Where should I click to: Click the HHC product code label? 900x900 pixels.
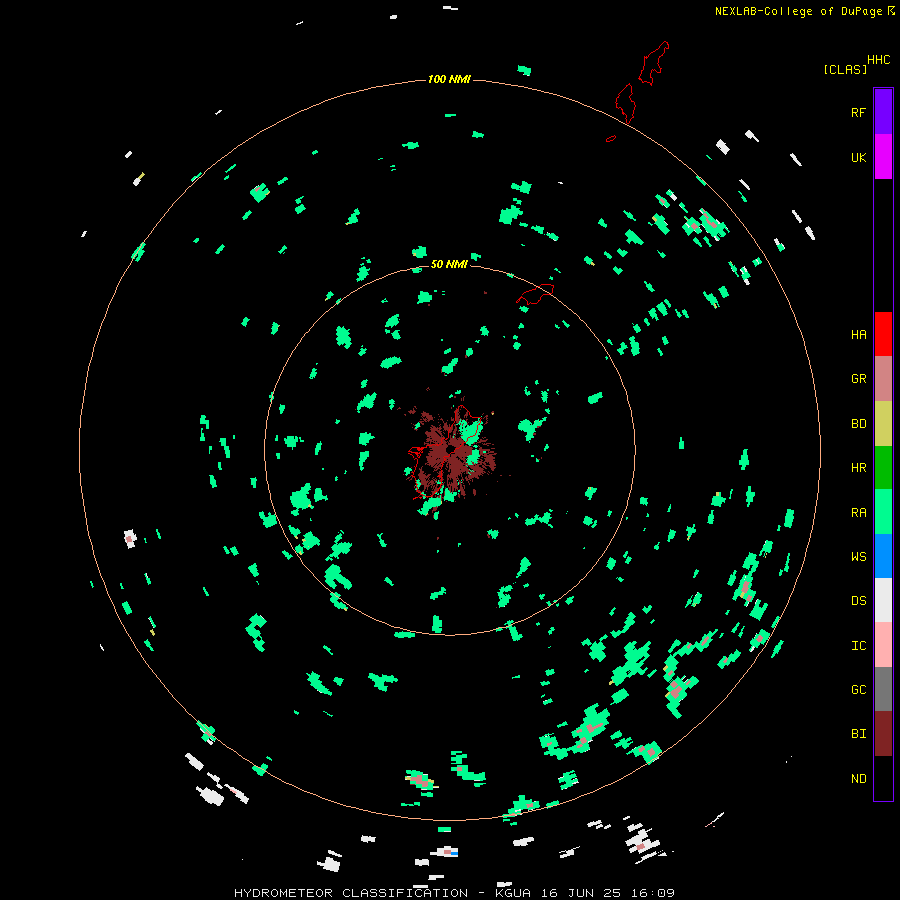pyautogui.click(x=878, y=60)
